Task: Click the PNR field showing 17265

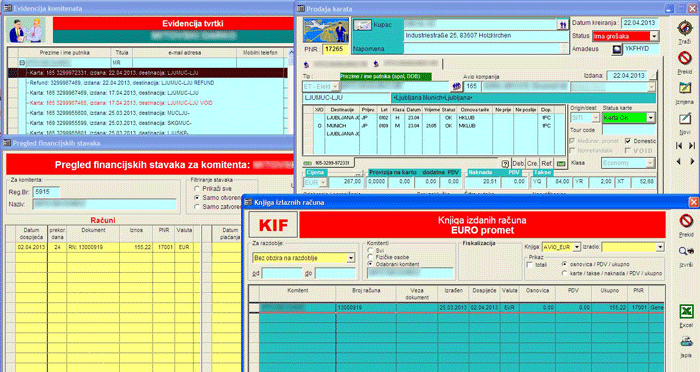Action: pos(336,49)
